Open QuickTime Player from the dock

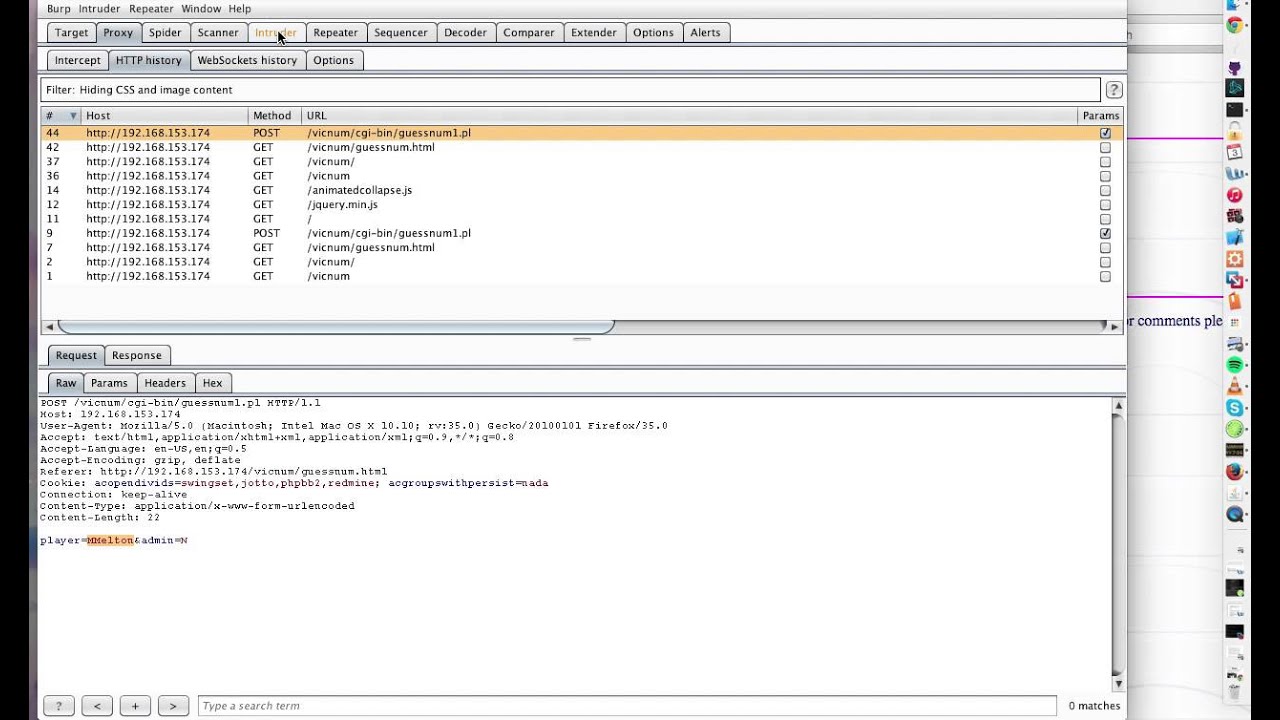(1235, 515)
